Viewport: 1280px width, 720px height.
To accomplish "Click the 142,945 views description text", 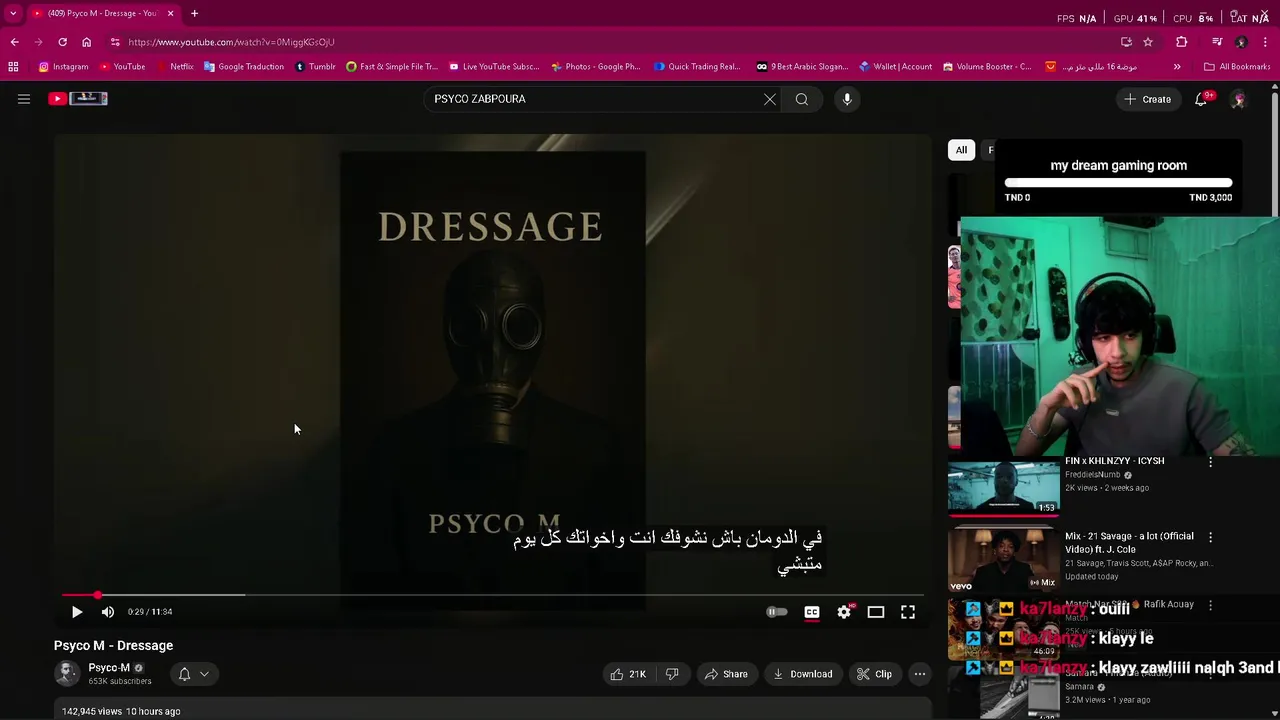I will pos(121,711).
